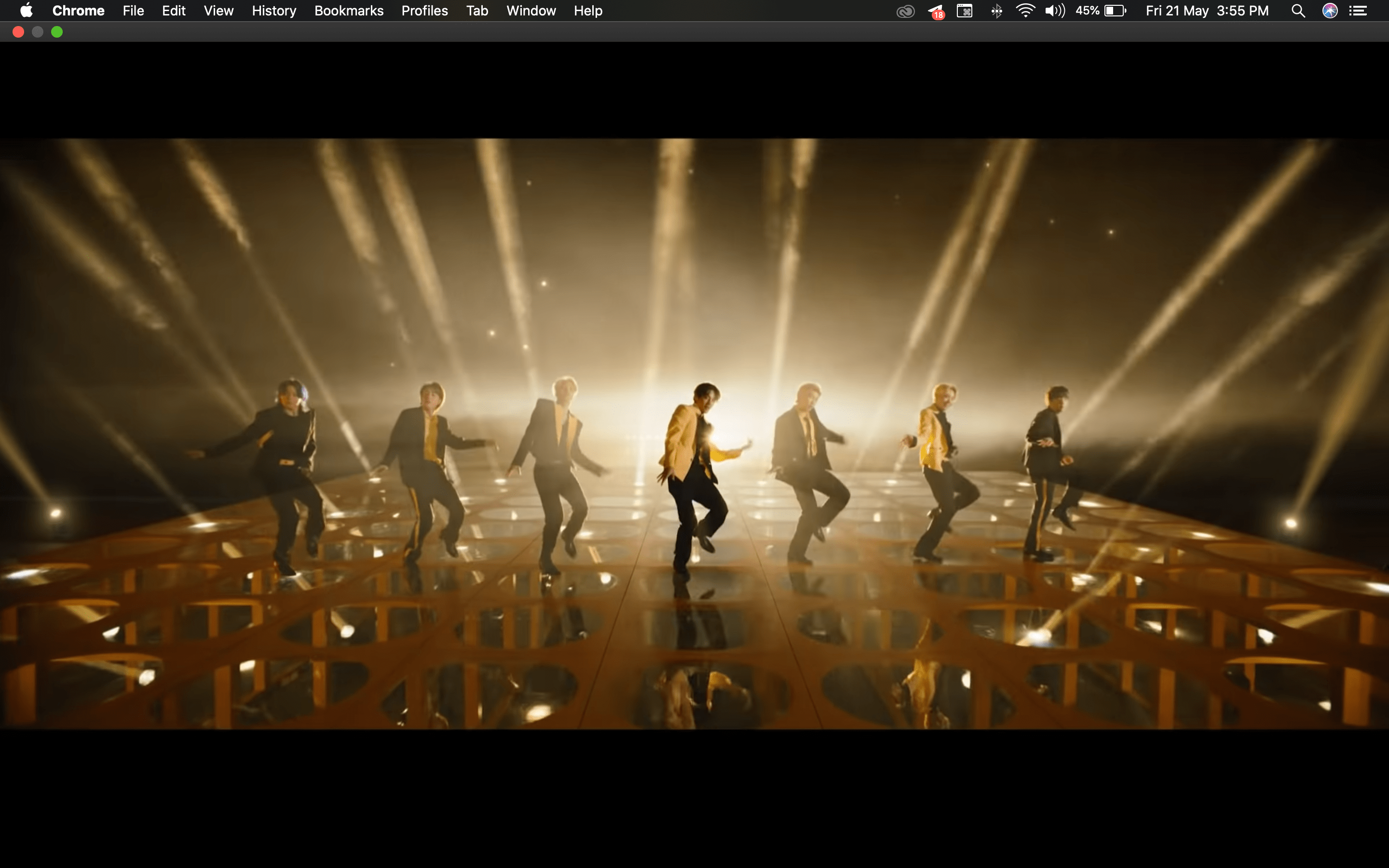Open the Notification Center list icon

pyautogui.click(x=1358, y=11)
